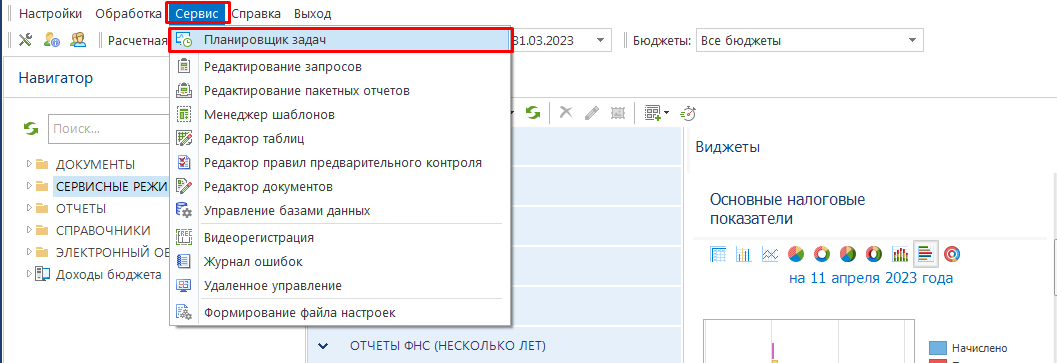The image size is (1057, 363).
Task: Click the Выход menu item
Action: (313, 13)
